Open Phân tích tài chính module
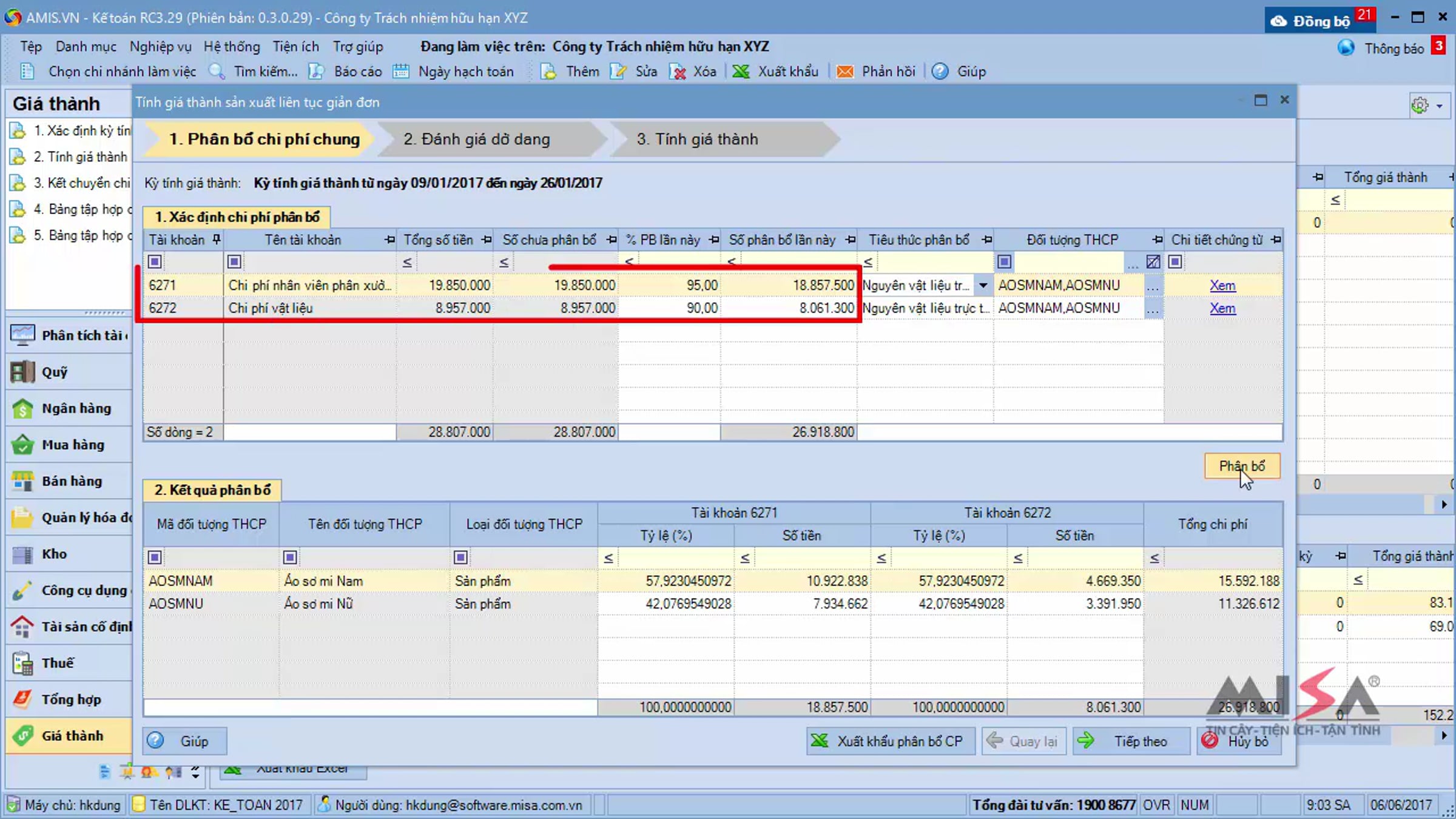 click(68, 335)
